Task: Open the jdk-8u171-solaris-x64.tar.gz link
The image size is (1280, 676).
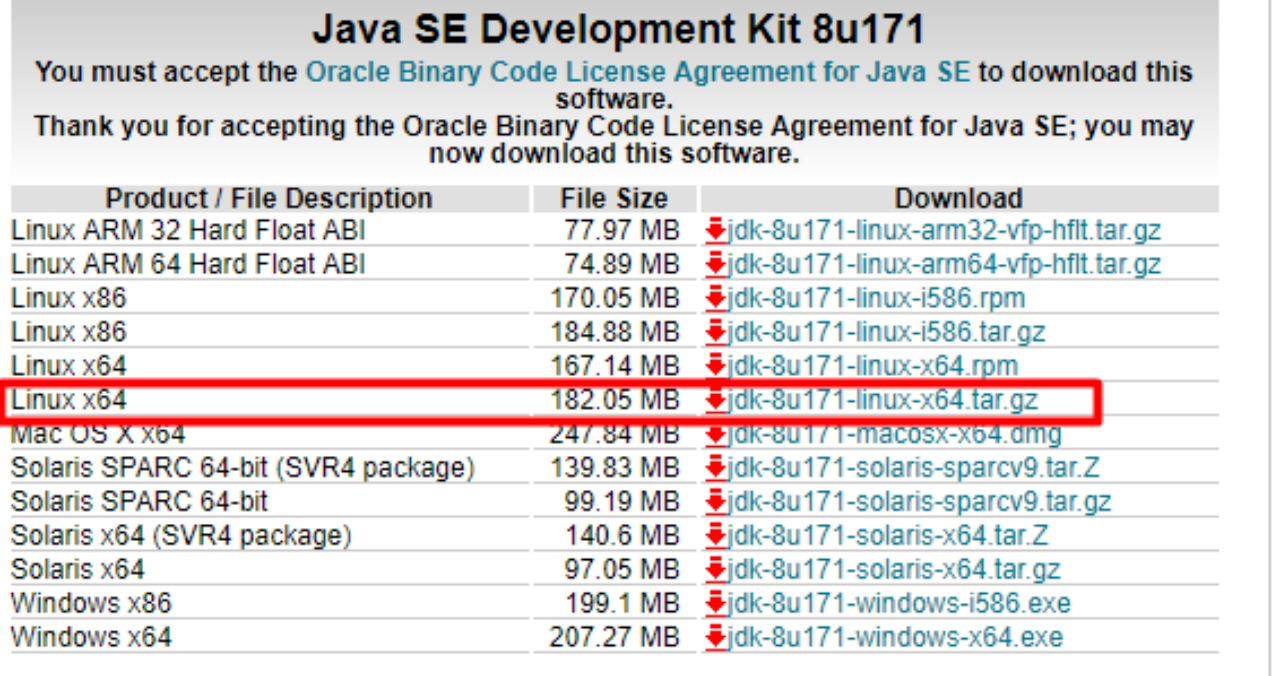Action: (x=894, y=570)
